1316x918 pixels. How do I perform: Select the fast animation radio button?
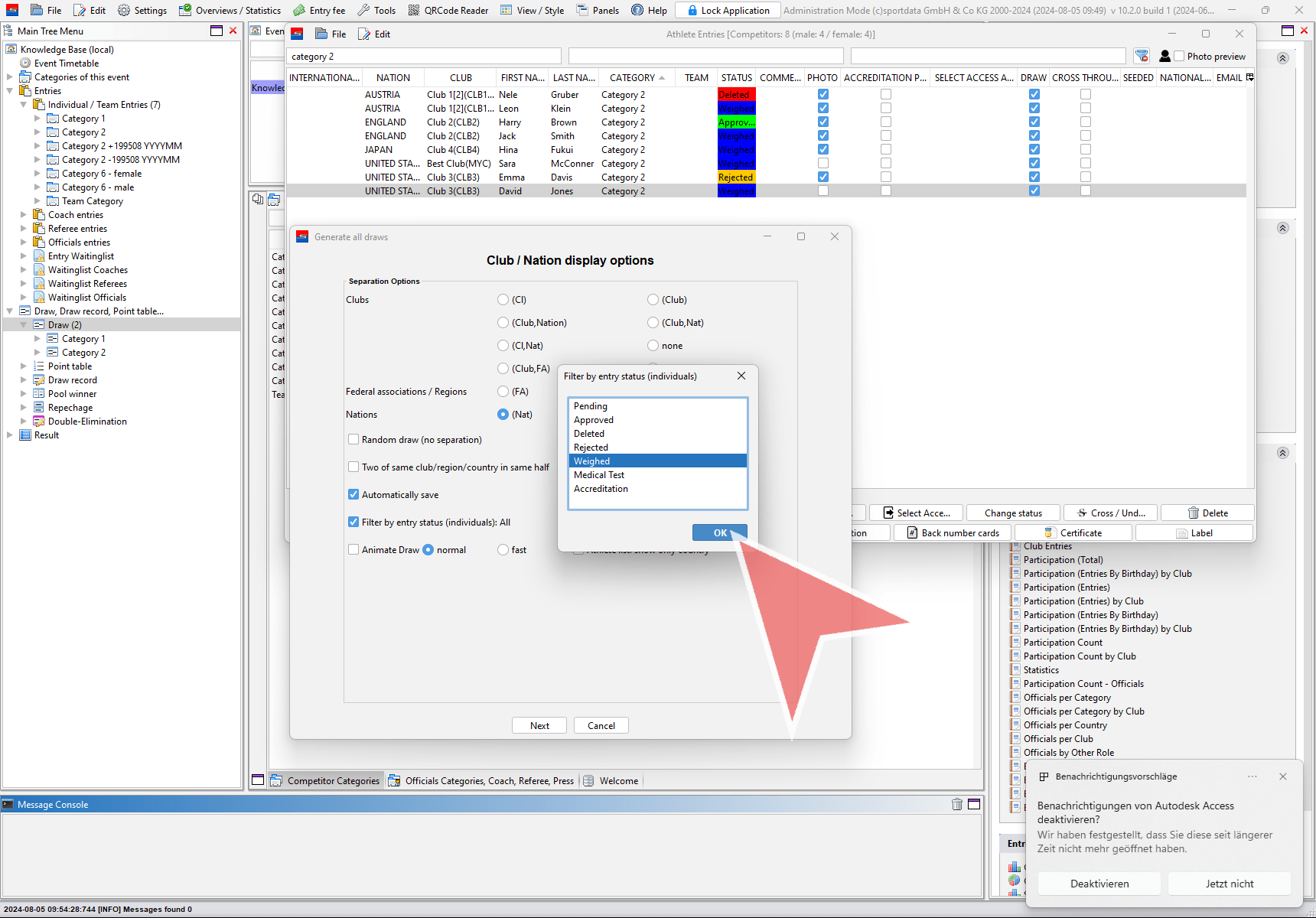click(x=503, y=549)
